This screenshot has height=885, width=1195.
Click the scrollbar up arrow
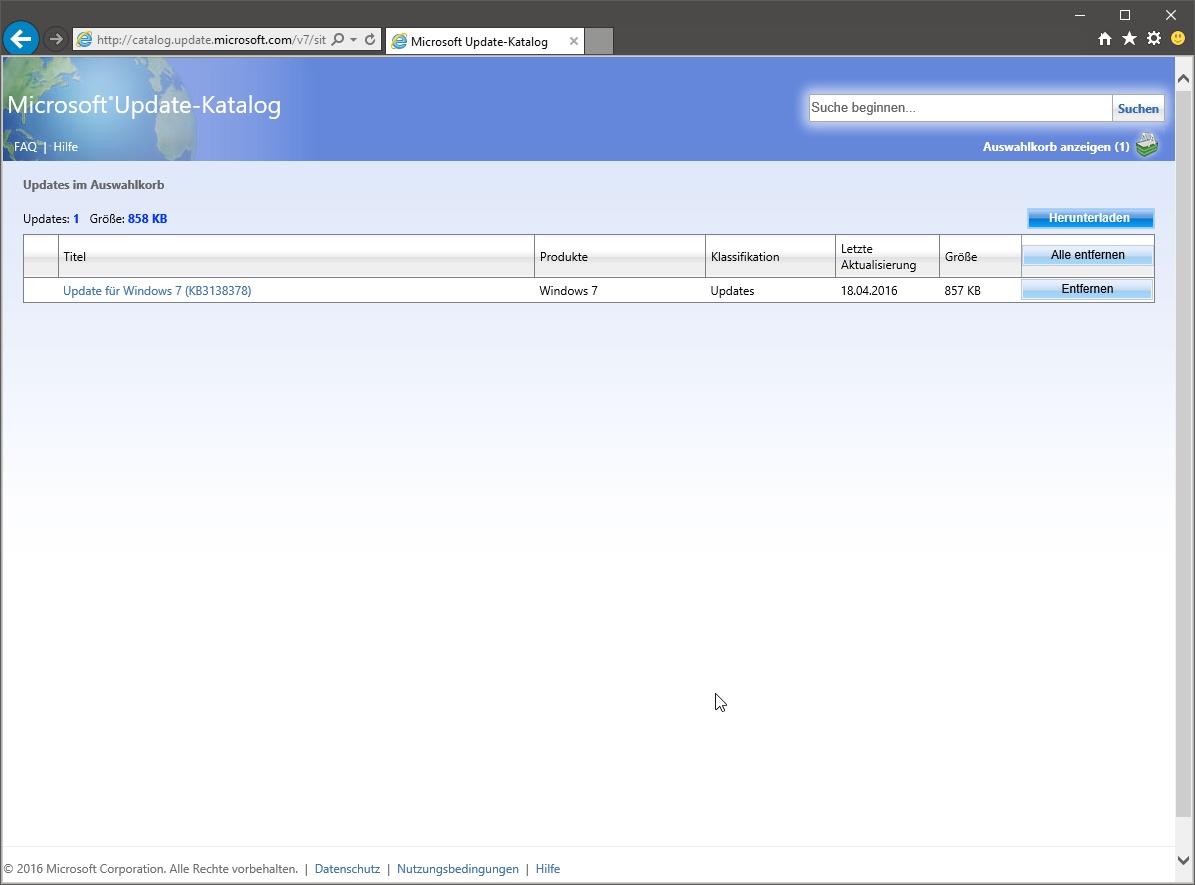(1184, 79)
